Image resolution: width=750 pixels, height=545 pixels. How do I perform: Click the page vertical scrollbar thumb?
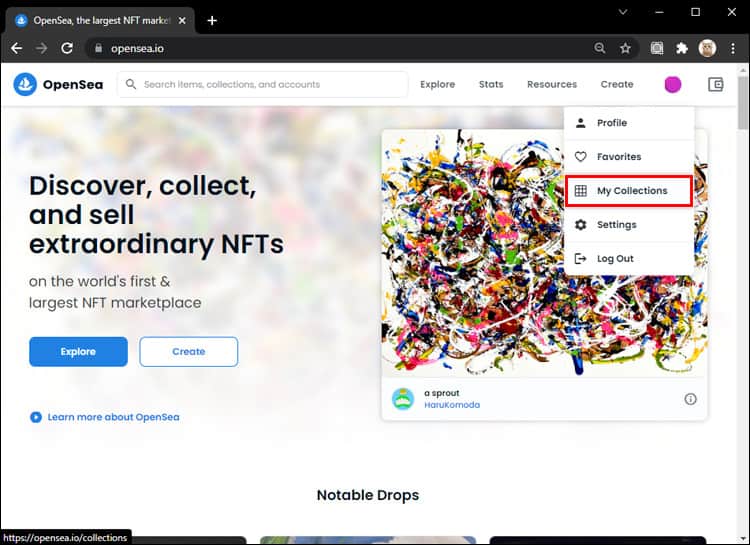(x=742, y=102)
